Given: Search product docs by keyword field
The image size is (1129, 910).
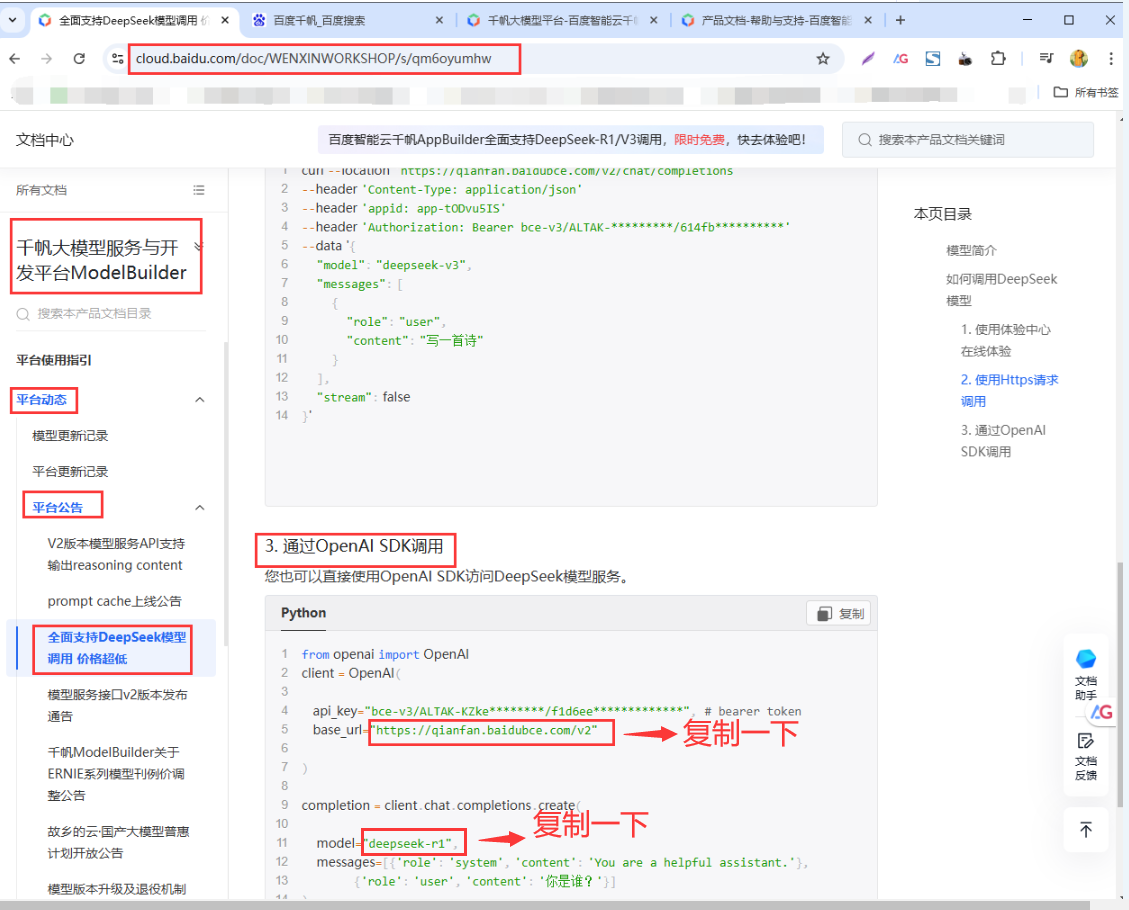Looking at the screenshot, I should (968, 140).
